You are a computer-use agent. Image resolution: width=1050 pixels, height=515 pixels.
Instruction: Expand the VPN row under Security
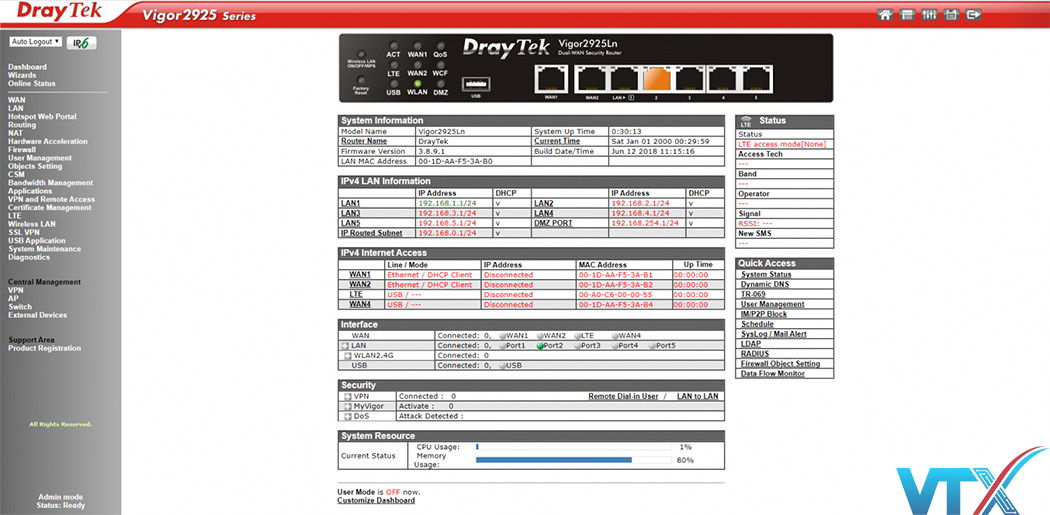[x=346, y=396]
